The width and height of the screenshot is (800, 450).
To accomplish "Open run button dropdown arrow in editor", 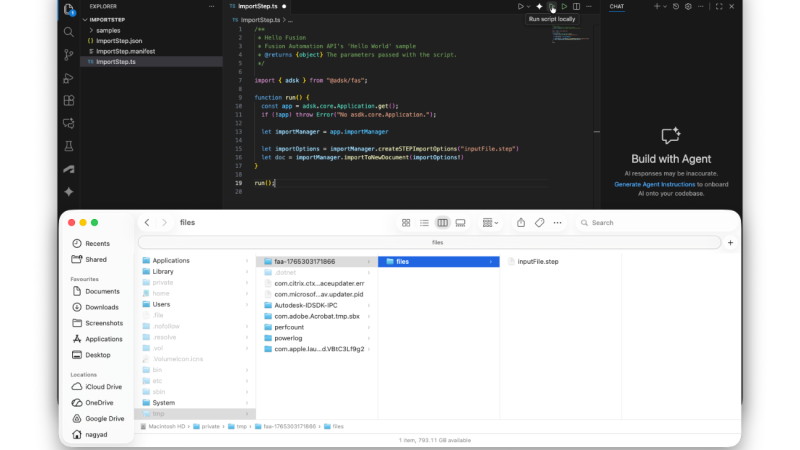I will (529, 6).
